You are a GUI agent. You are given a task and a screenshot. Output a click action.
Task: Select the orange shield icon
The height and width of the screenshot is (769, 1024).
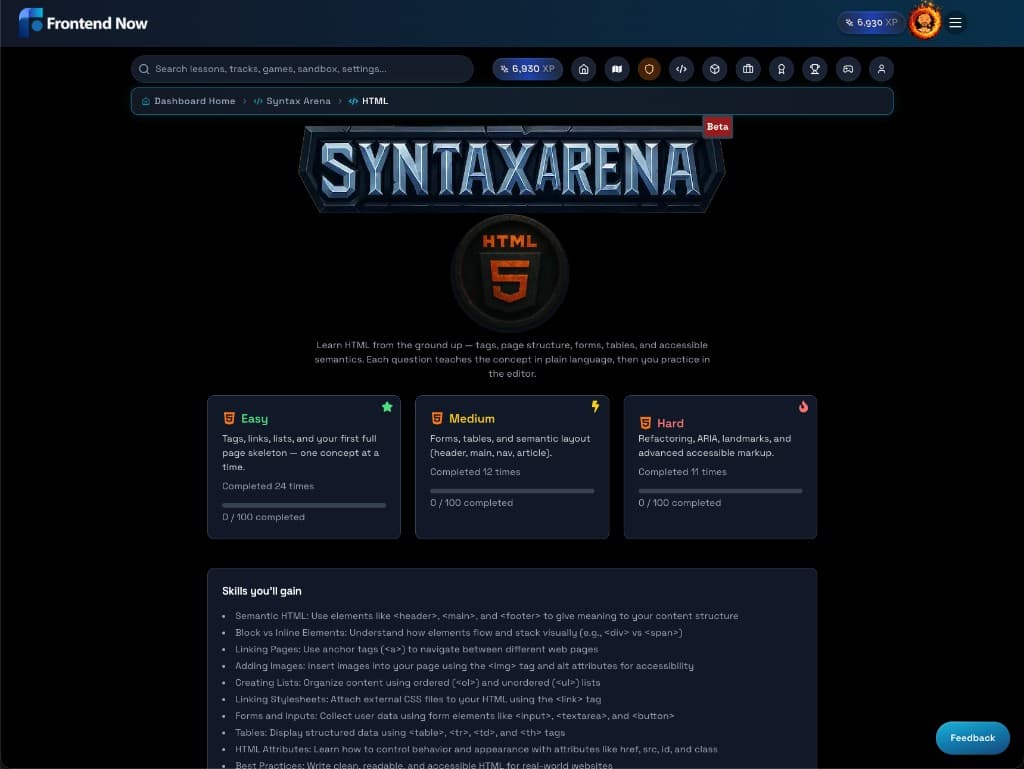point(649,69)
